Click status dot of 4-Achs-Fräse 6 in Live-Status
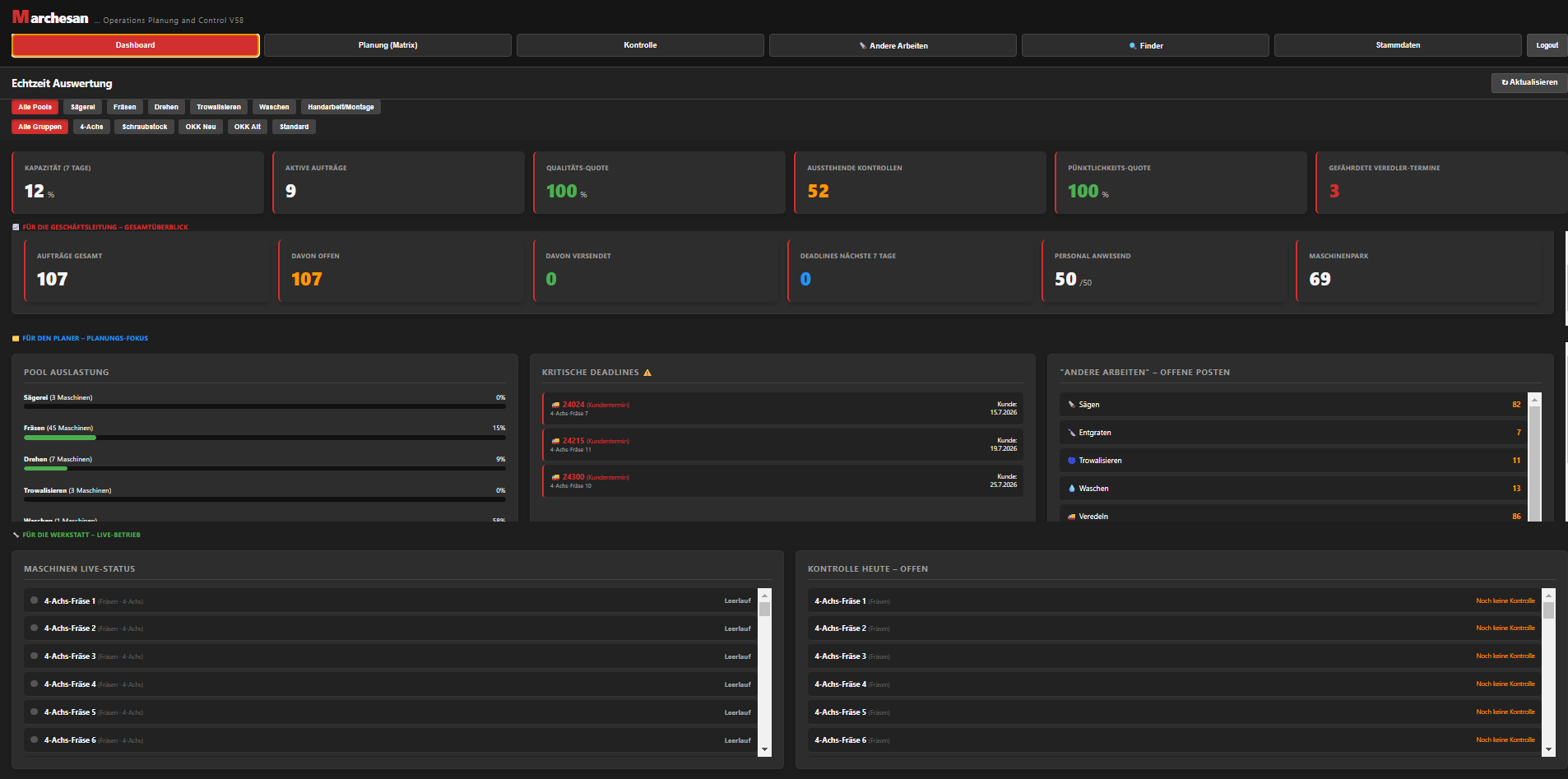The image size is (1568, 779). point(34,740)
